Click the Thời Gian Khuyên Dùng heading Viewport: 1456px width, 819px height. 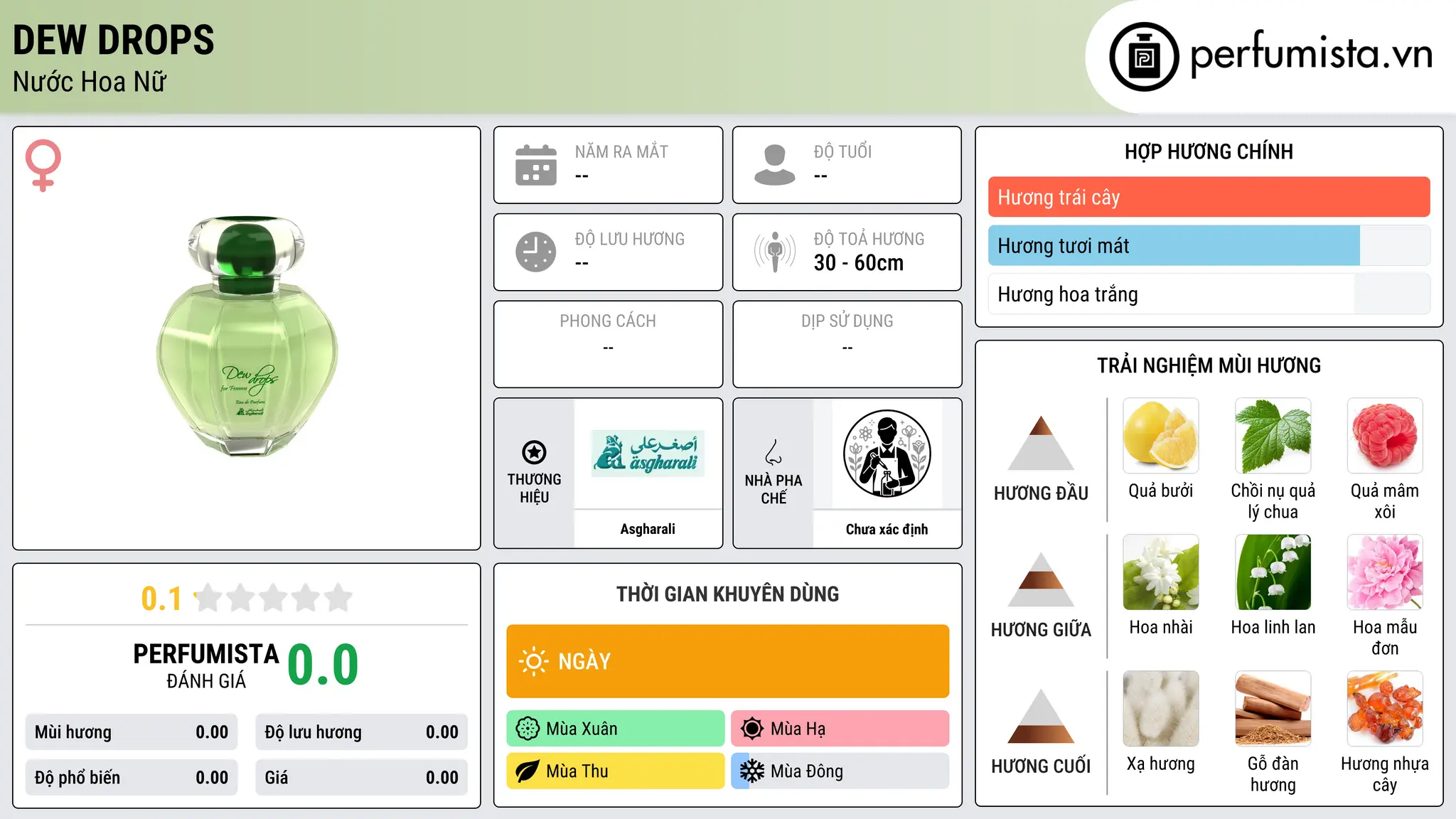(x=728, y=594)
